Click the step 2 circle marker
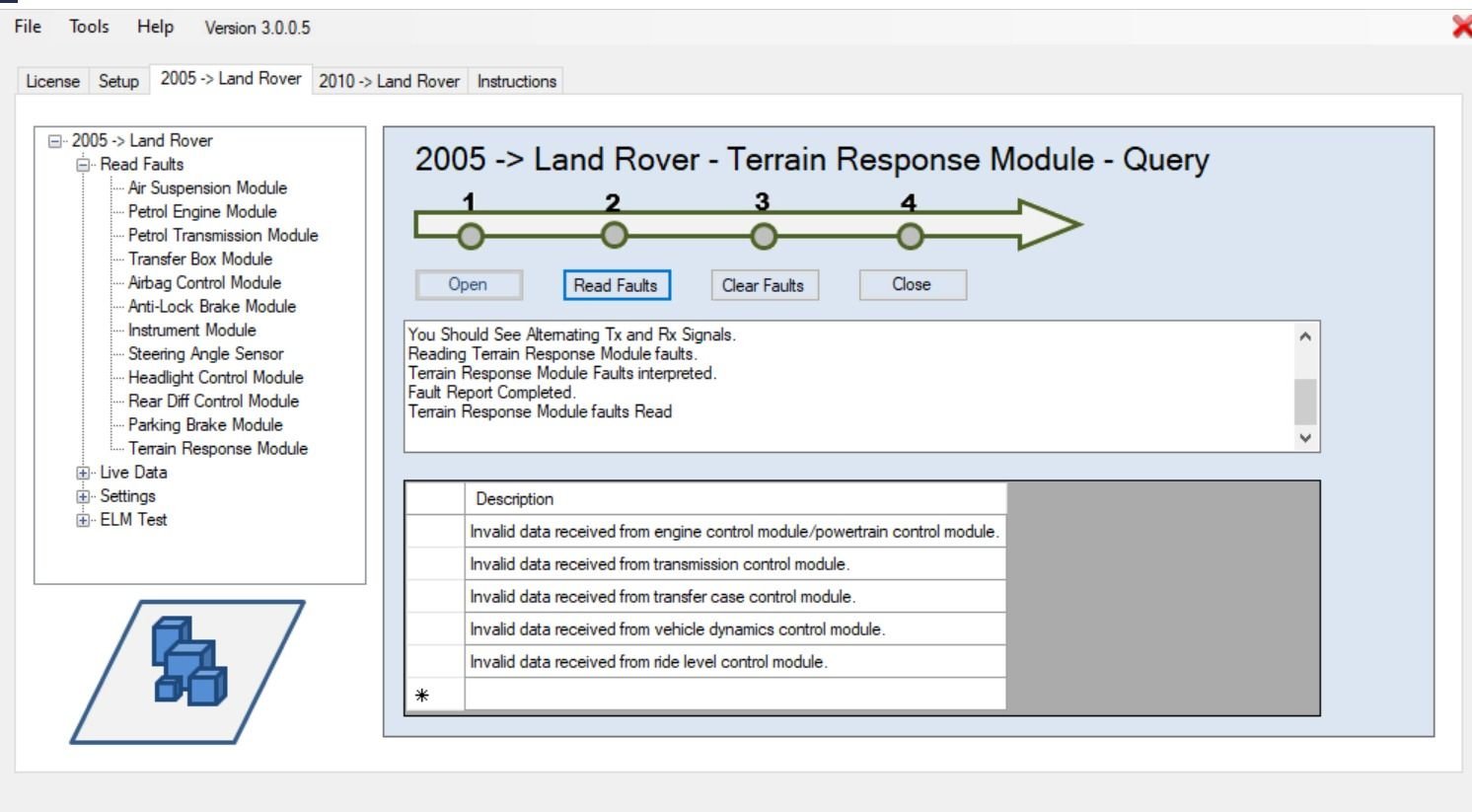The width and height of the screenshot is (1472, 812). tap(614, 236)
